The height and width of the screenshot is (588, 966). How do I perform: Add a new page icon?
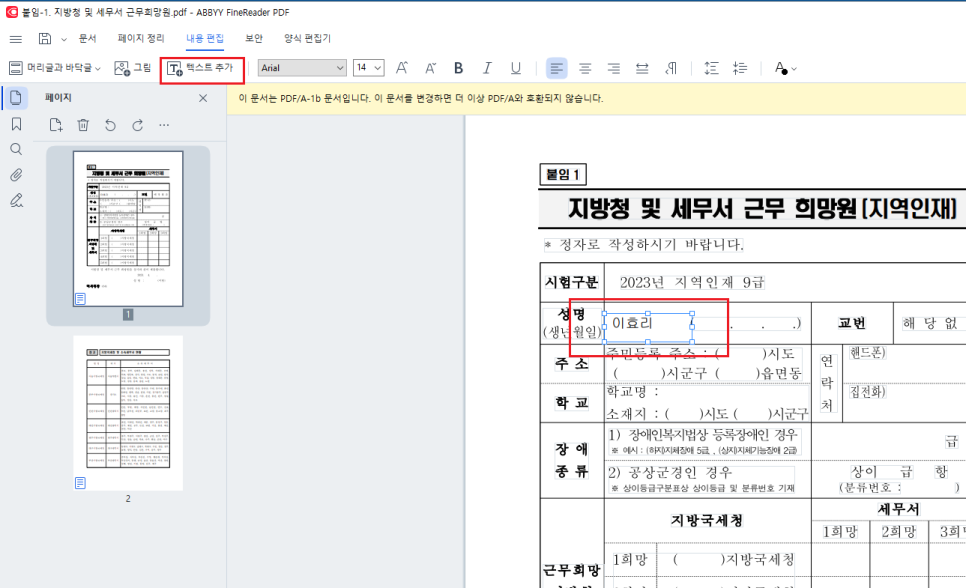tap(55, 125)
